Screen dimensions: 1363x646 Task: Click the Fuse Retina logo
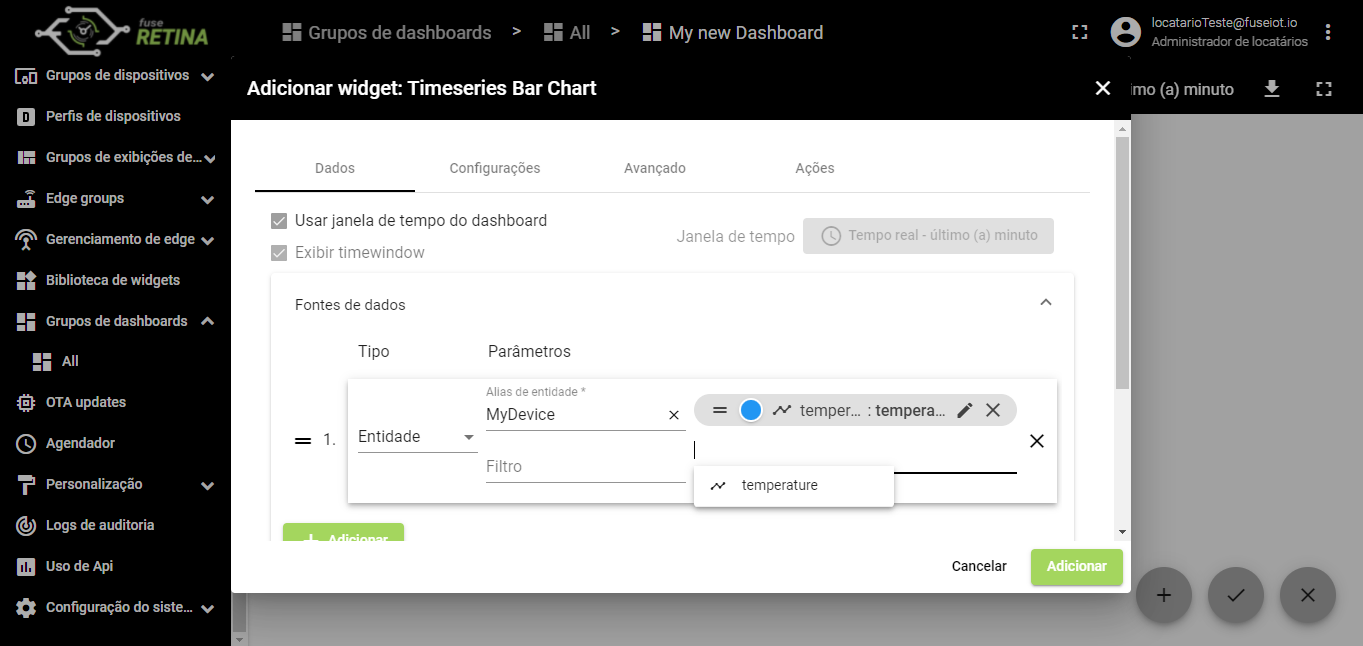click(x=122, y=31)
